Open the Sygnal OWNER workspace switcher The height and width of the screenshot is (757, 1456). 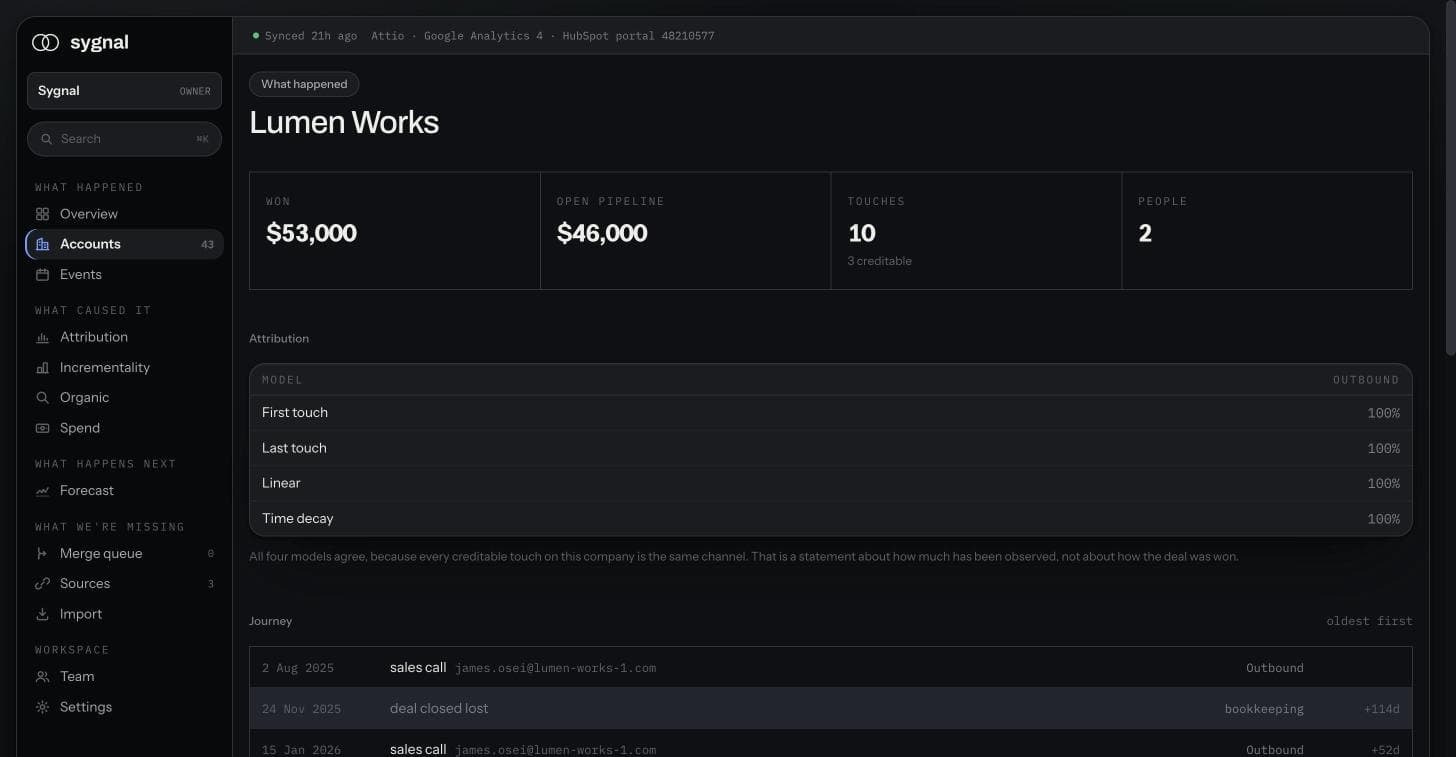coord(124,91)
